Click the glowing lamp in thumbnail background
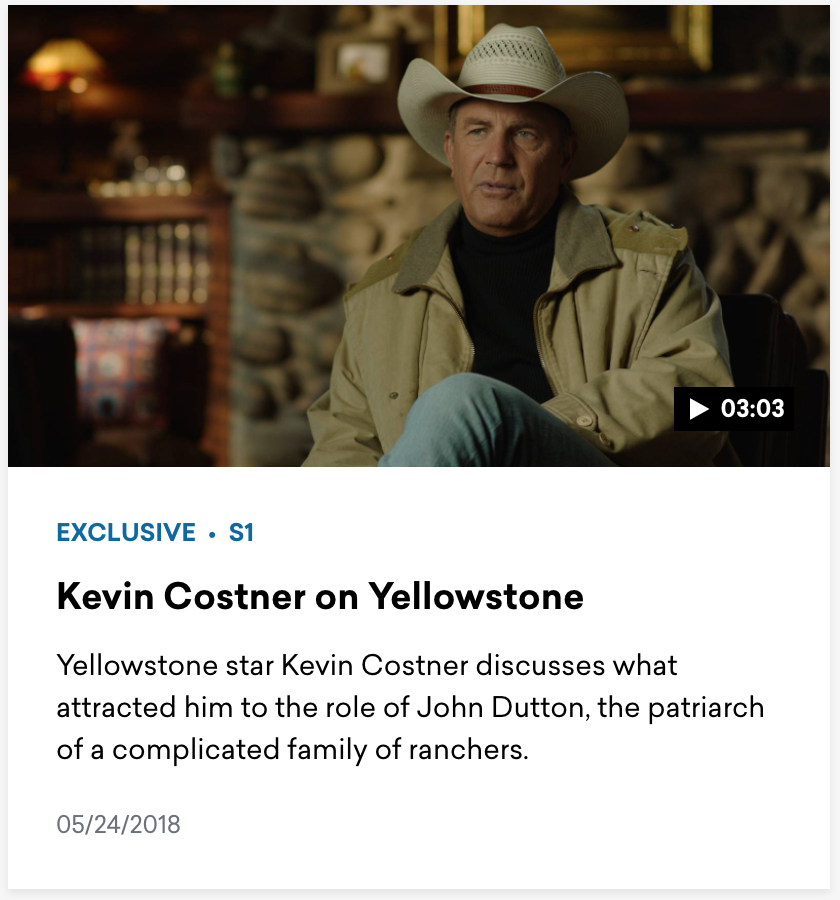The height and width of the screenshot is (900, 840). pyautogui.click(x=63, y=66)
